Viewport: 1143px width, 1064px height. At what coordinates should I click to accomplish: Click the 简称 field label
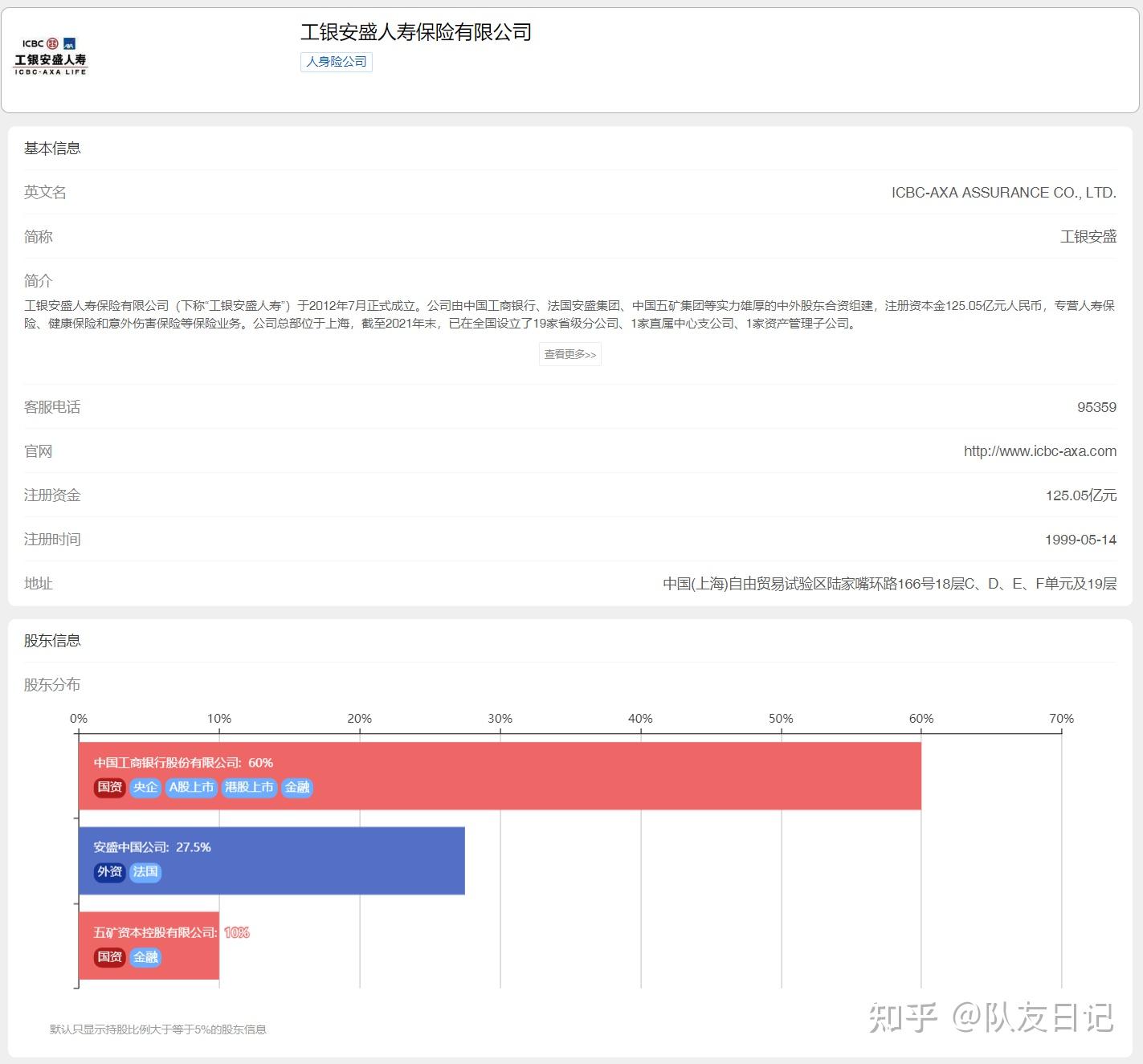(x=38, y=237)
